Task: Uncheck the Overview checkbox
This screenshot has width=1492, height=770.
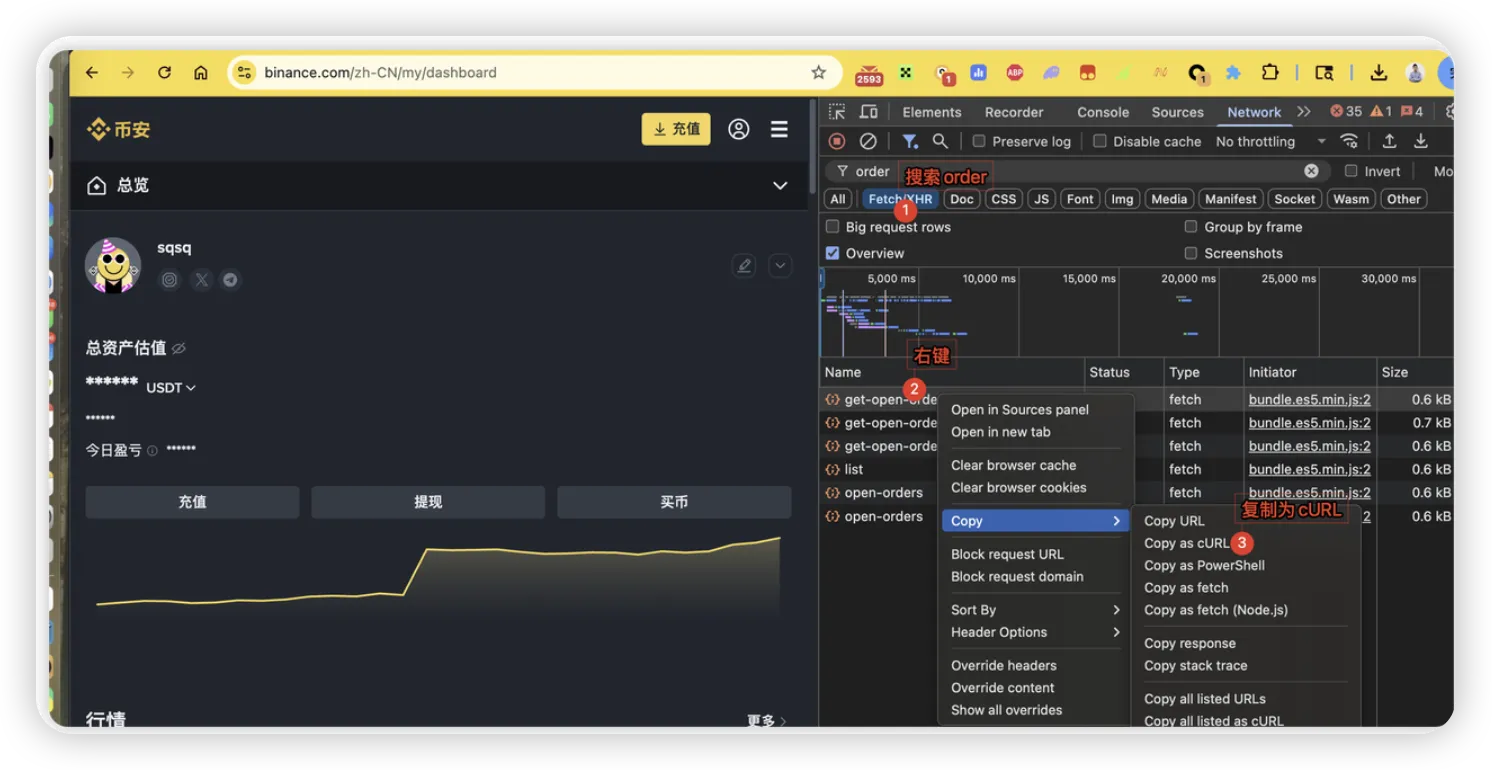Action: tap(832, 253)
